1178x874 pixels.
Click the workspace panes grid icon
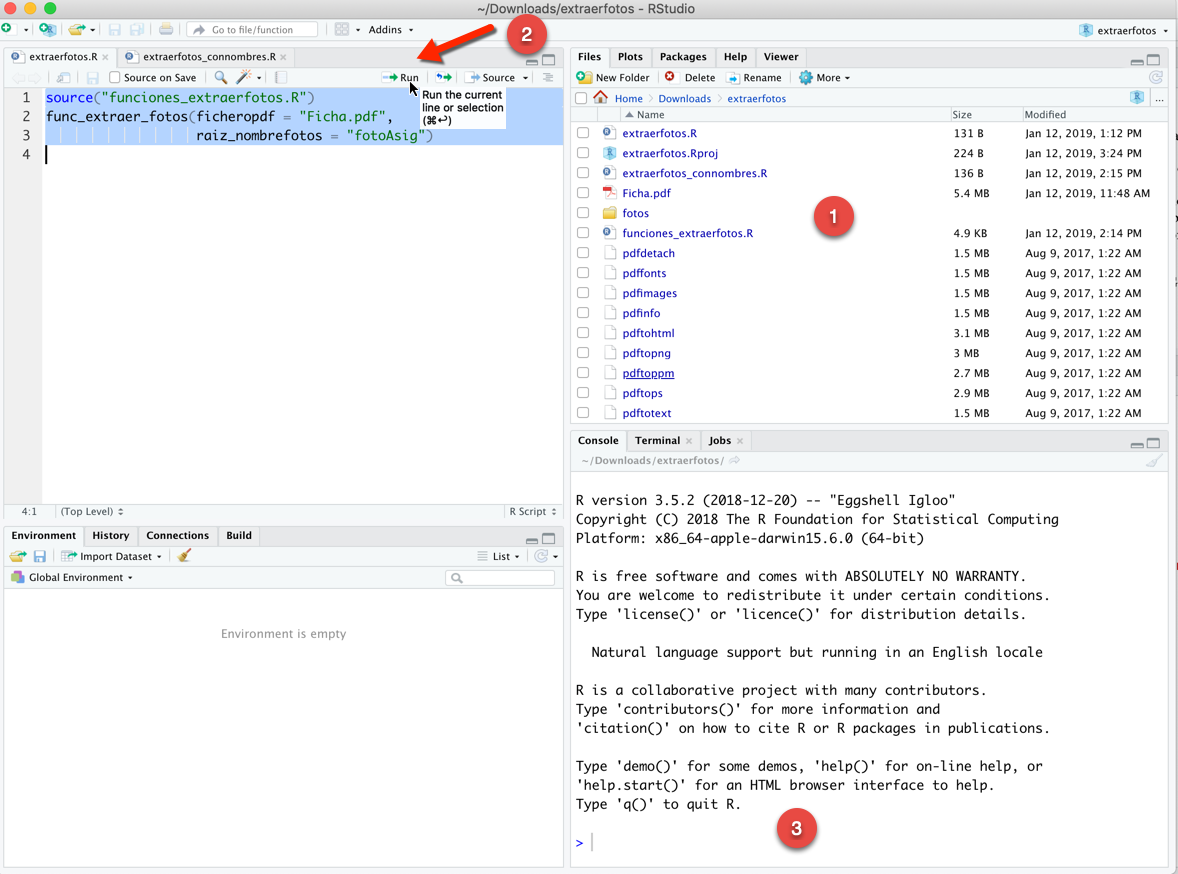[342, 29]
